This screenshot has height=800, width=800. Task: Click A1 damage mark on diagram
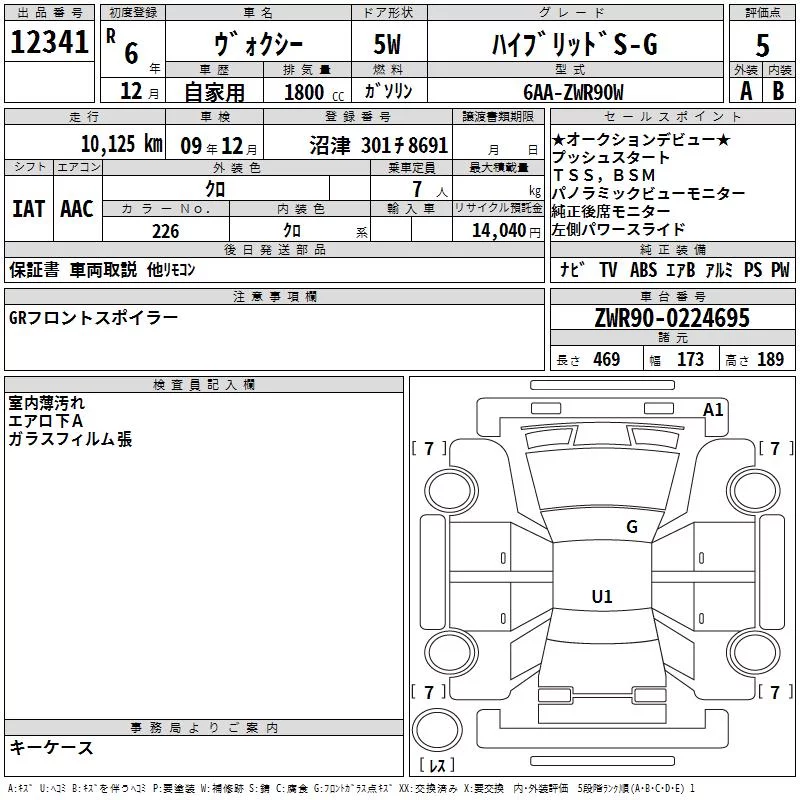click(x=713, y=410)
